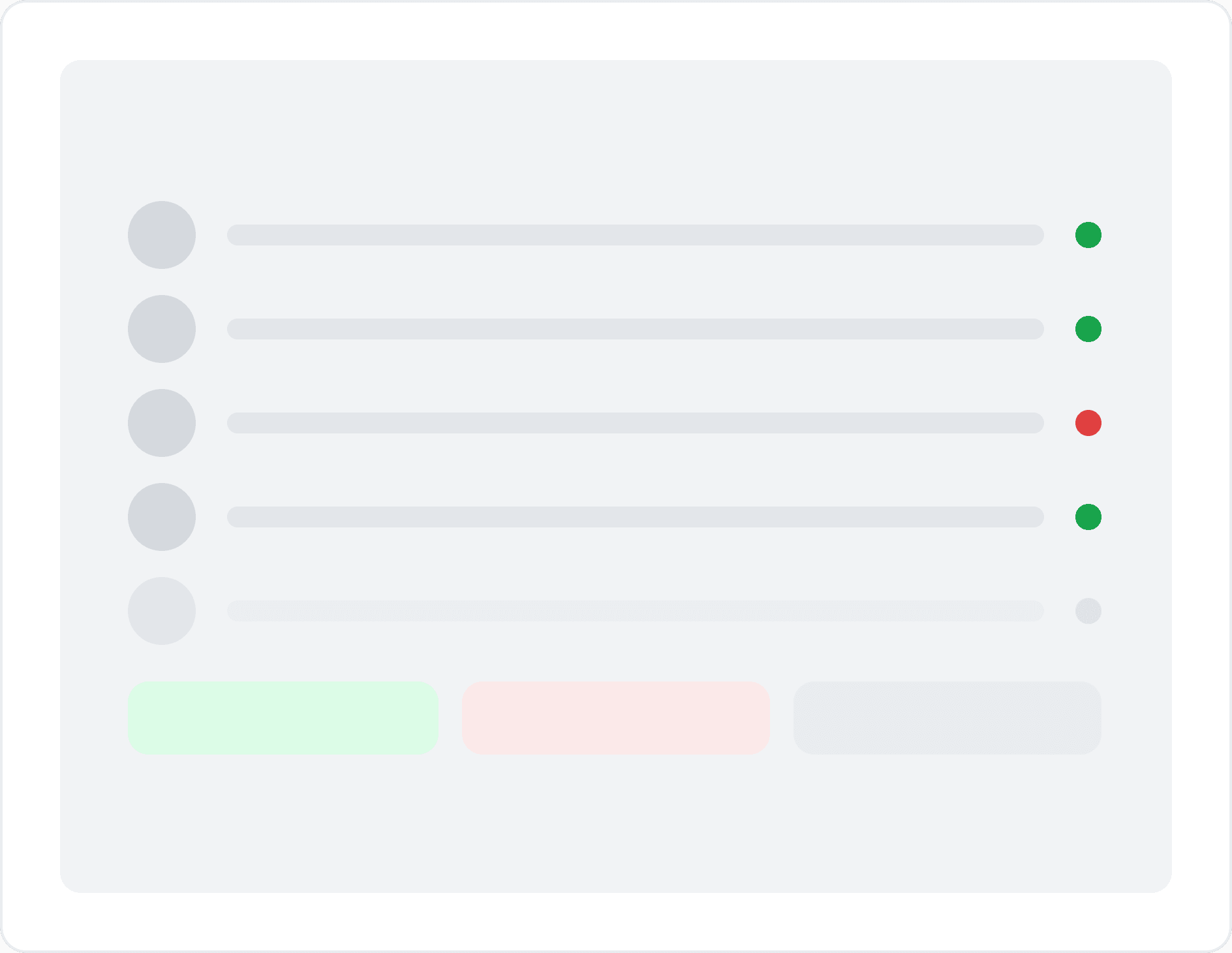This screenshot has height=953, width=1232.
Task: Click empty footer area below the buttons
Action: (x=616, y=824)
